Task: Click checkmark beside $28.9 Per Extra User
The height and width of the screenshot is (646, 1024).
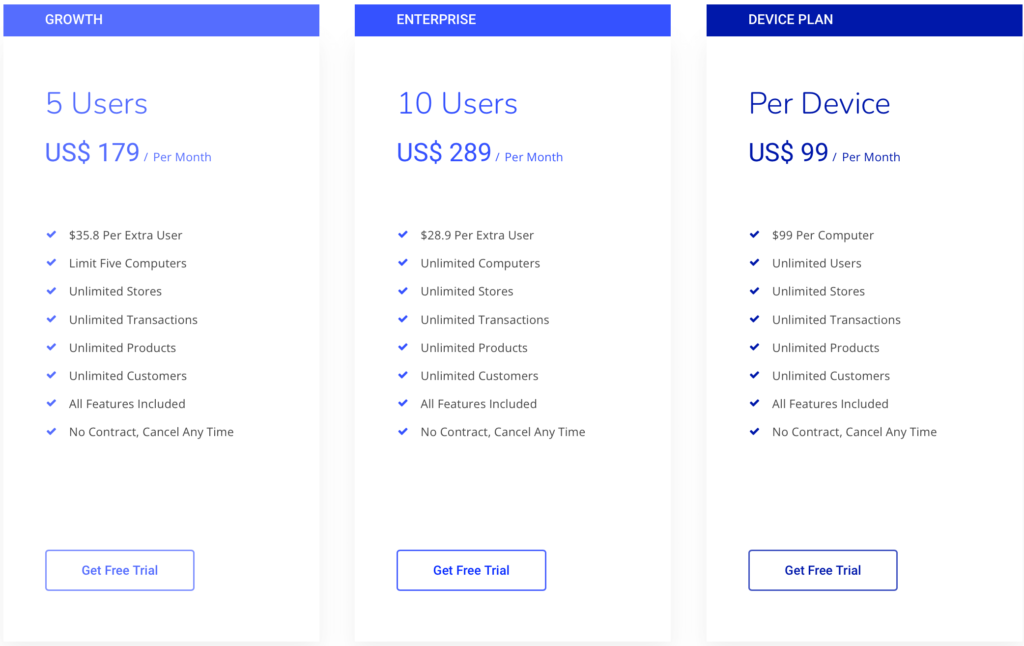Action: [x=403, y=234]
